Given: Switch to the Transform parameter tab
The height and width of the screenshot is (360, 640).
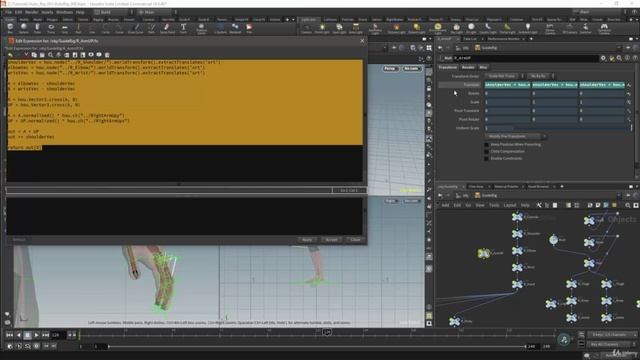Looking at the screenshot, I should click(448, 67).
